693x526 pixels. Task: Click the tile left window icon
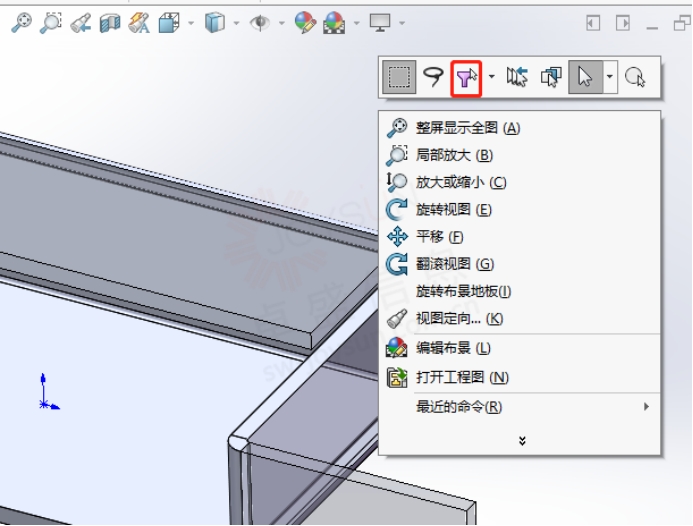593,23
